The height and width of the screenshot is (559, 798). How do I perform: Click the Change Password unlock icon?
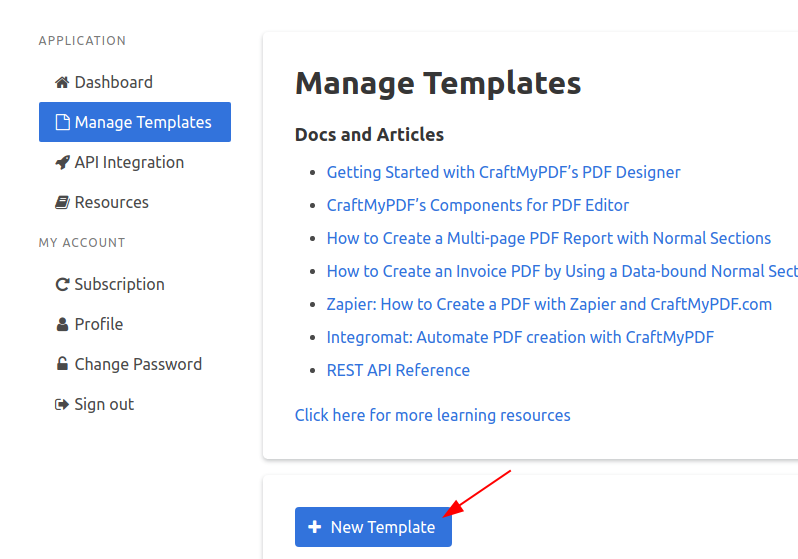tap(62, 364)
